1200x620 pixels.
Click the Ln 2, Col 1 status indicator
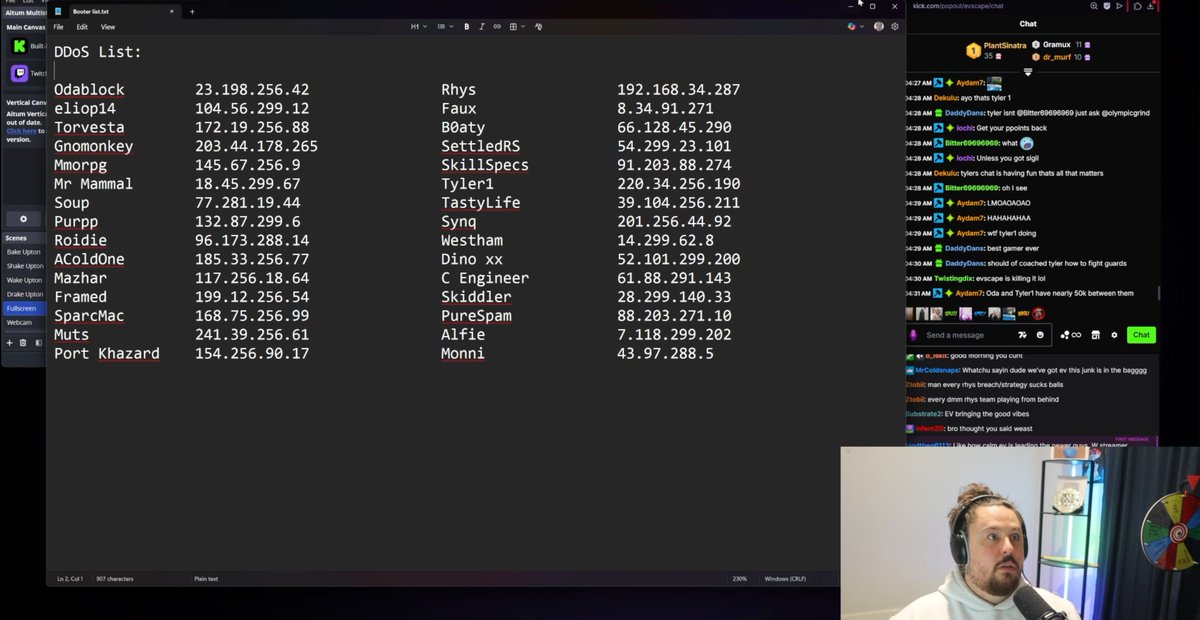70,579
